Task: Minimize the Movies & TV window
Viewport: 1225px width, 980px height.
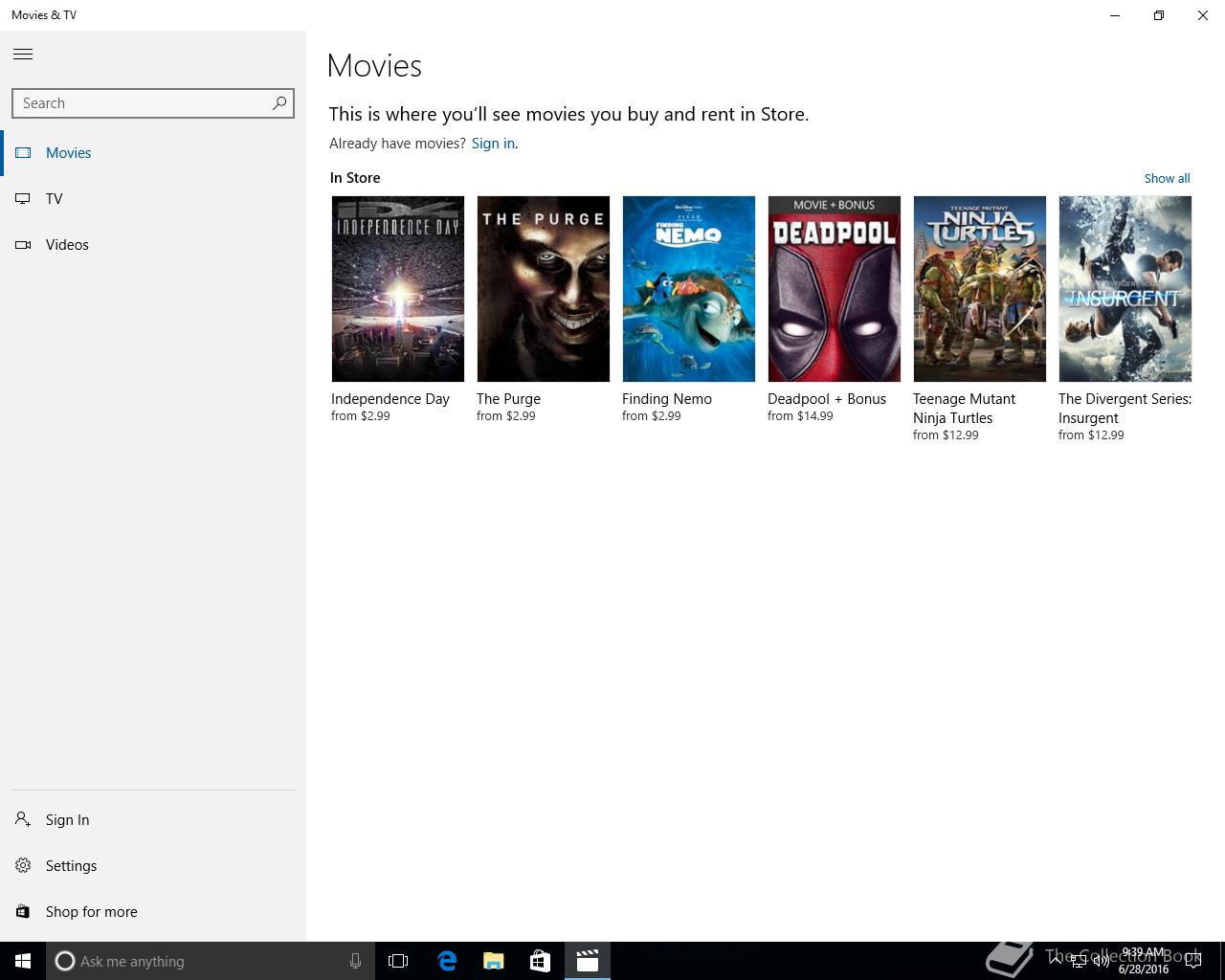Action: tap(1115, 15)
